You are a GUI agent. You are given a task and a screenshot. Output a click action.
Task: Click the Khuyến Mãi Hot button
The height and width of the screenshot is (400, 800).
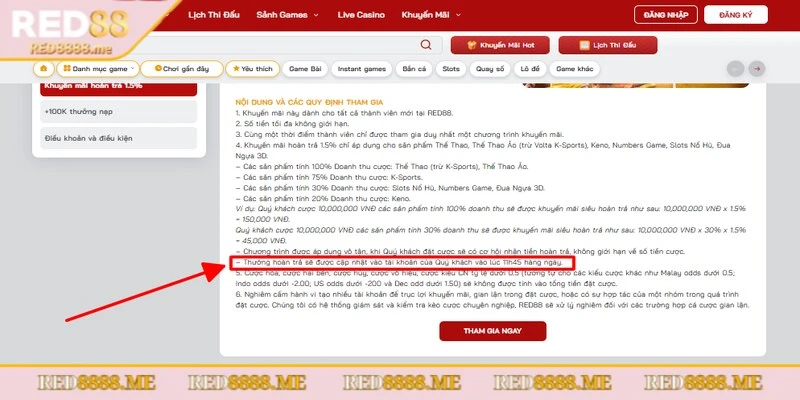[x=500, y=45]
